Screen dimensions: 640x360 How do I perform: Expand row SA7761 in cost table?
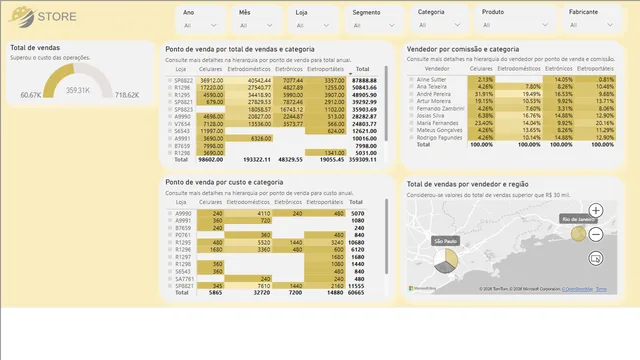point(170,279)
